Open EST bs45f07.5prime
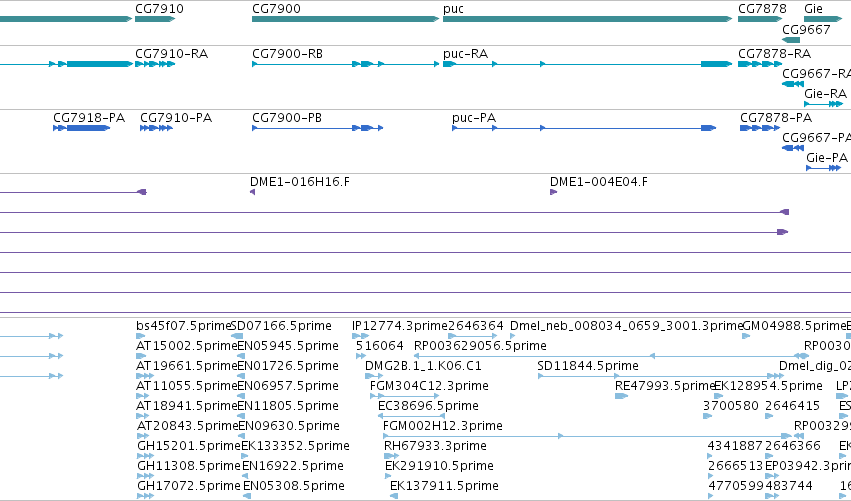The width and height of the screenshot is (851, 501). tap(183, 326)
